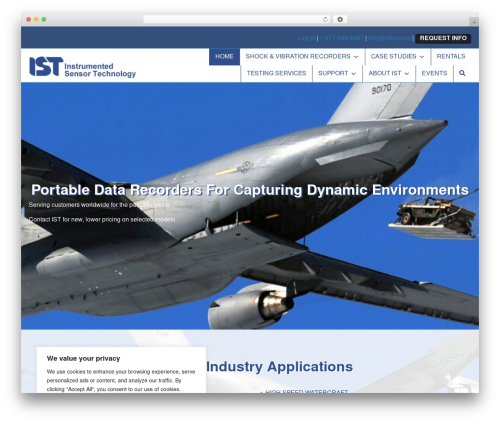
Task: Open the Rentals menu item
Action: (x=451, y=56)
